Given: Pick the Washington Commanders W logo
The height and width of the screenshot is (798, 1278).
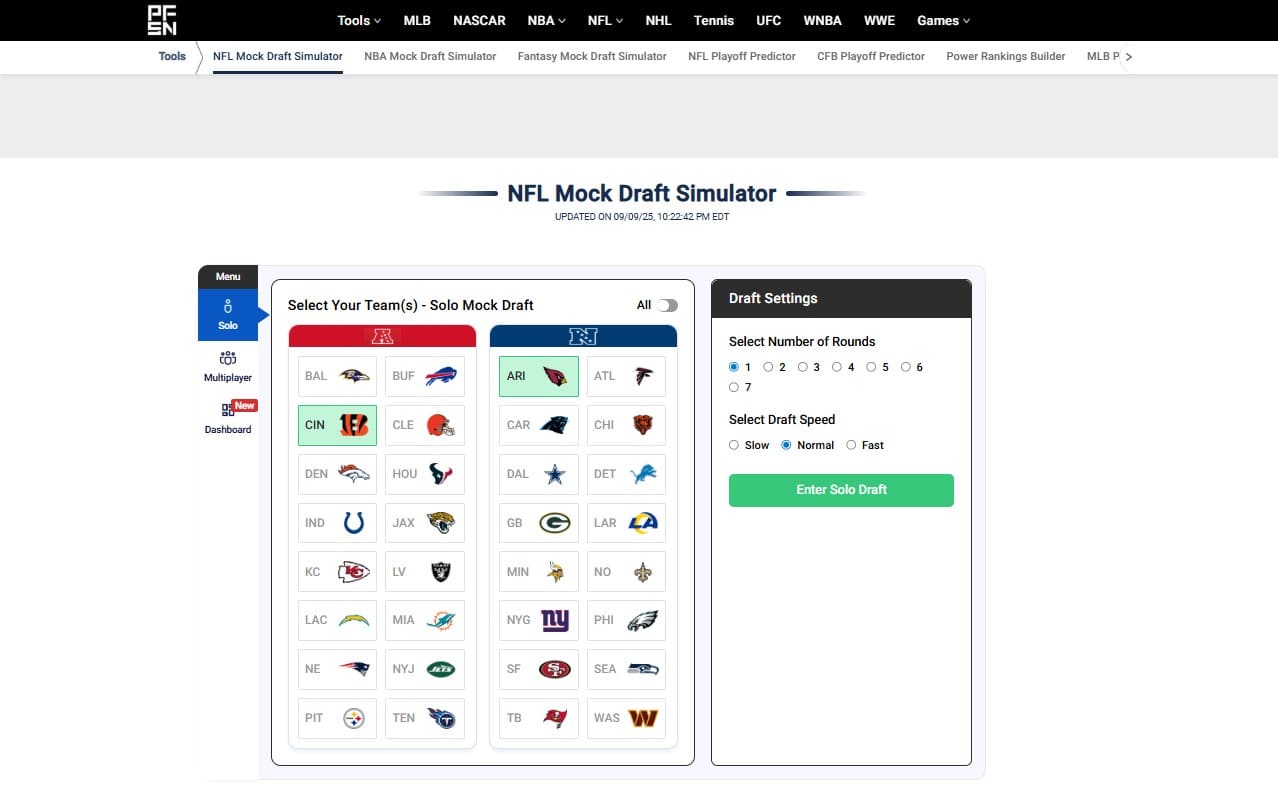Looking at the screenshot, I should click(643, 718).
